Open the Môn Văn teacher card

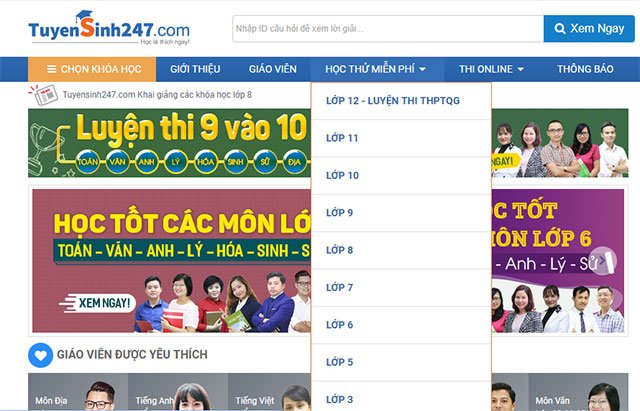[578, 392]
